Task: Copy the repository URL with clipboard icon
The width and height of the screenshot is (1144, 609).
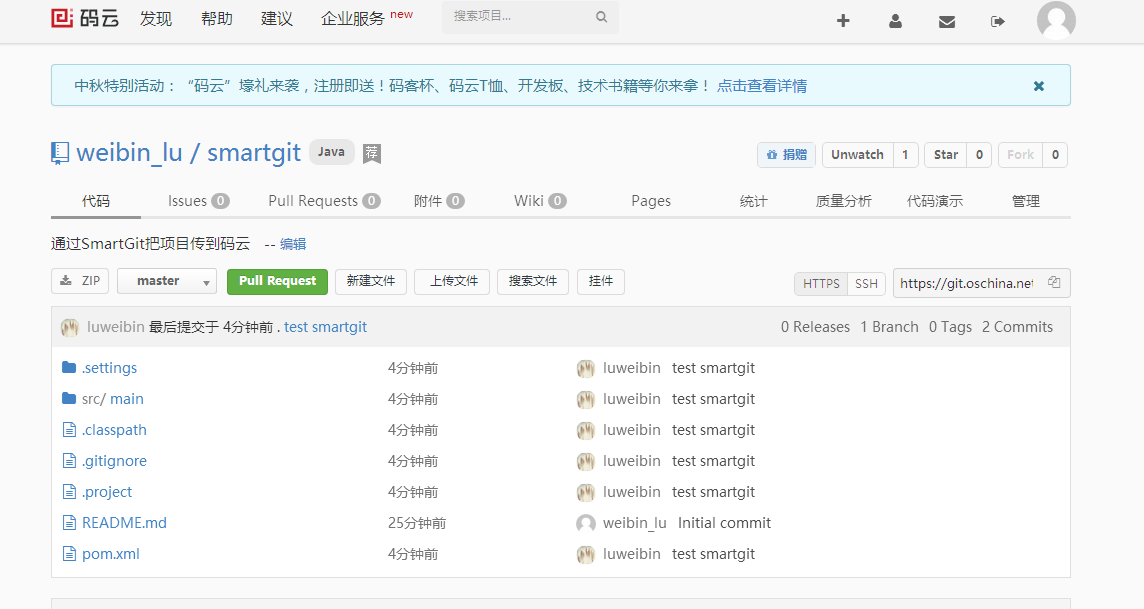Action: [x=1054, y=282]
